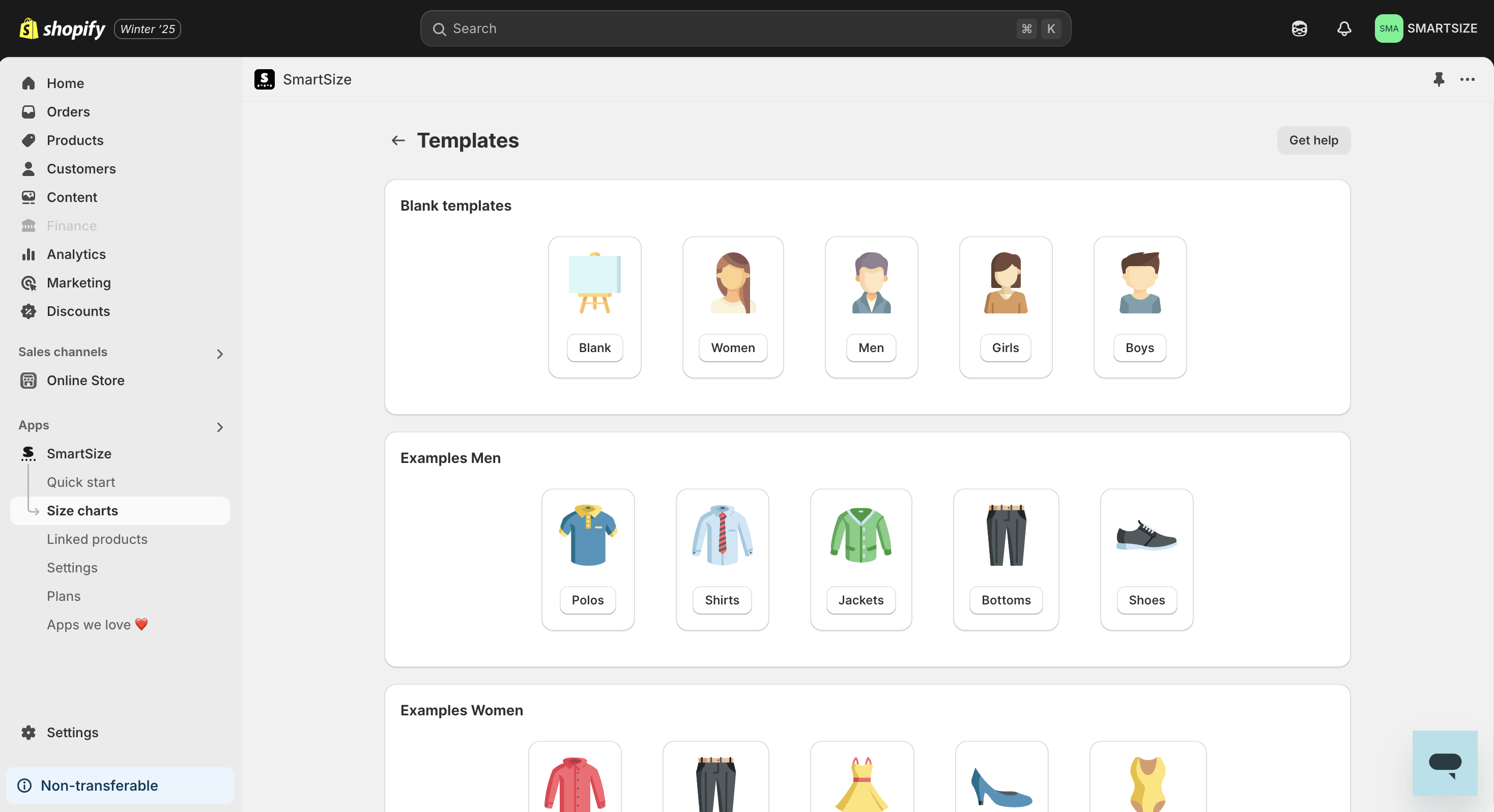This screenshot has height=812, width=1494.
Task: Open Finance in sidebar
Action: coord(120,225)
